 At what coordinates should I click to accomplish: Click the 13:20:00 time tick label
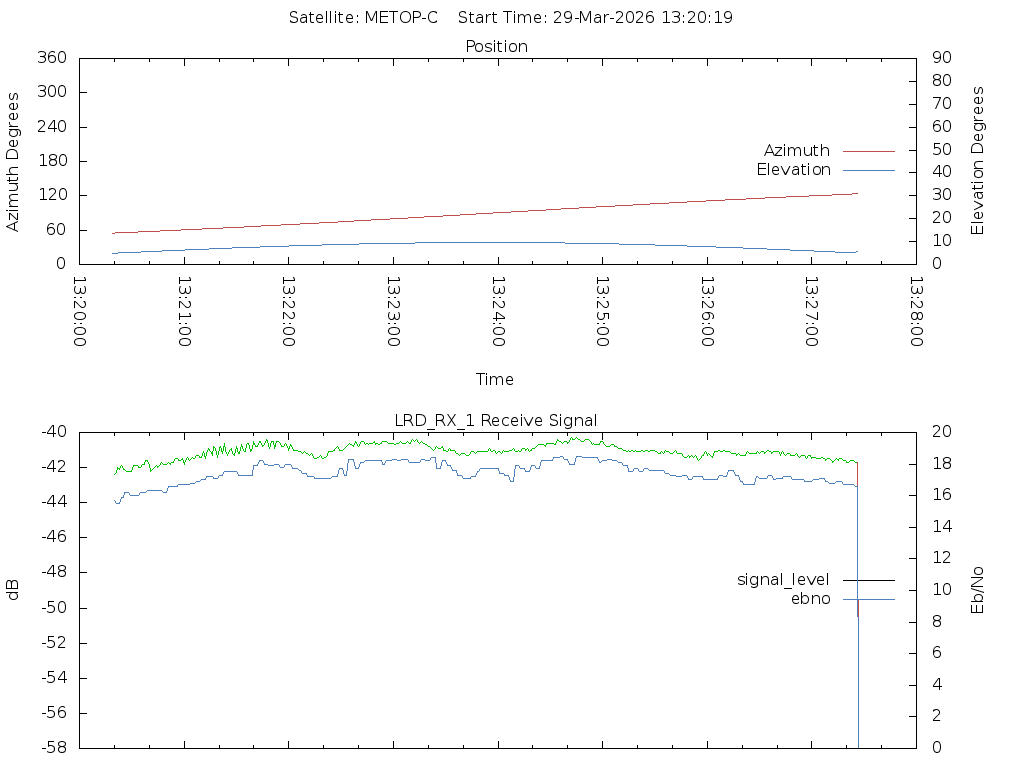tap(80, 311)
